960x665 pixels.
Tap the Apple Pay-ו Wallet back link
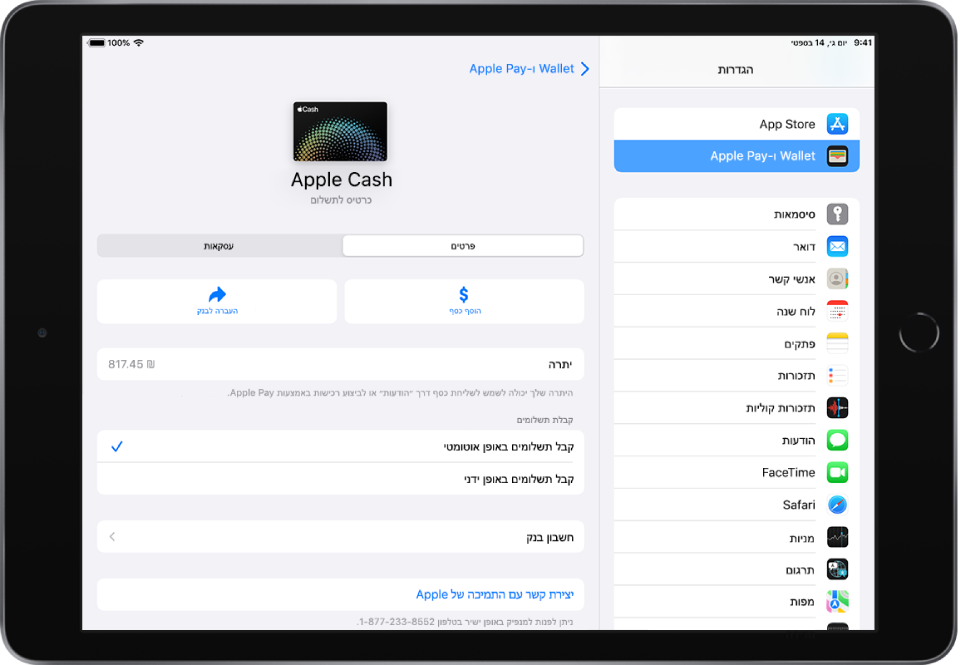[x=522, y=69]
